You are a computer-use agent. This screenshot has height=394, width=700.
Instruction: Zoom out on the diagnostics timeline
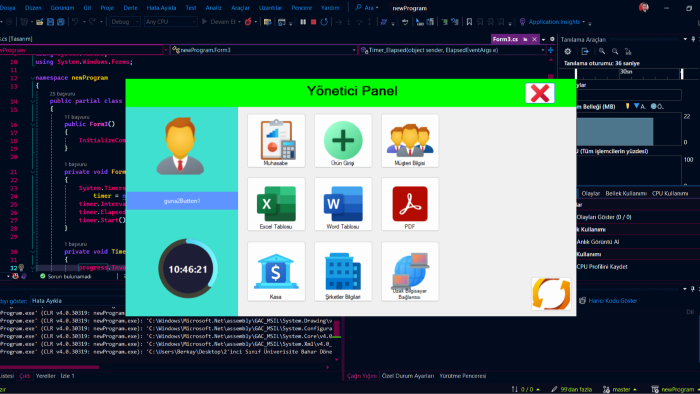click(615, 51)
